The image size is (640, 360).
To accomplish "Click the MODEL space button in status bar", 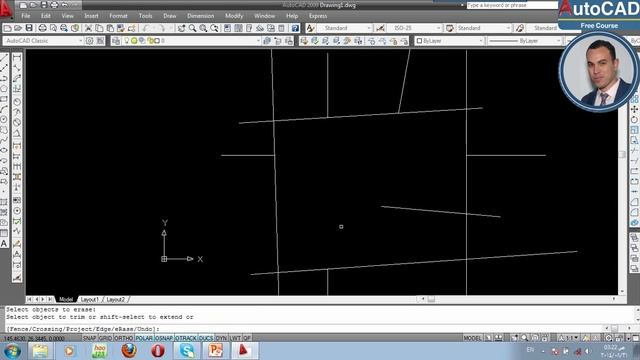I will coord(472,338).
